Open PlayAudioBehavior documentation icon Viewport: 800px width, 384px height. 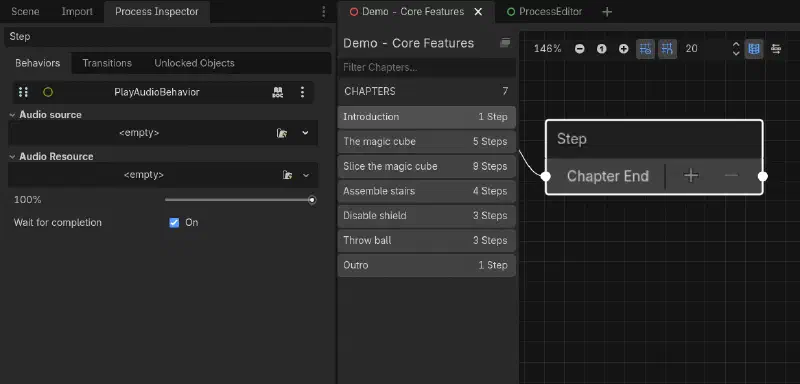coord(278,92)
